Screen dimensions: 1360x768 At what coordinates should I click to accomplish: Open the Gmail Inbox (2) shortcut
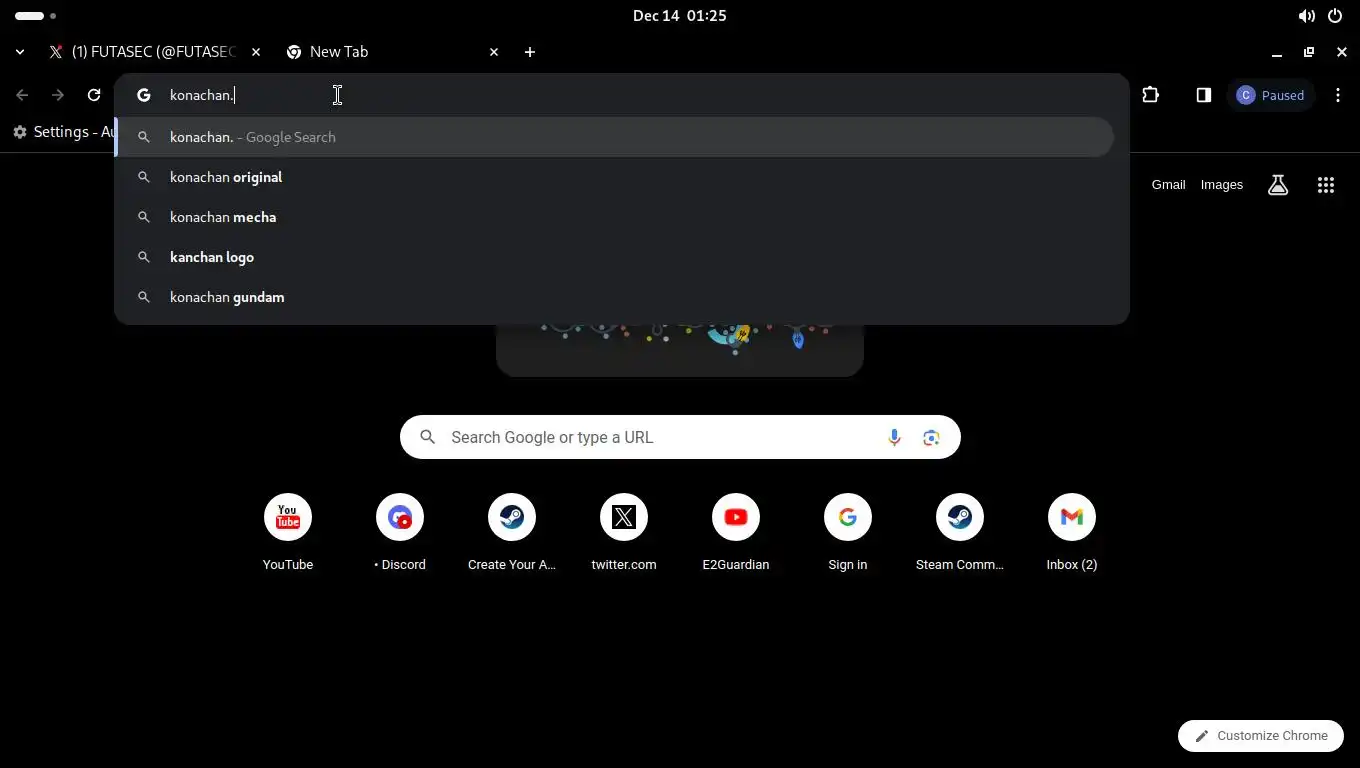coord(1072,533)
